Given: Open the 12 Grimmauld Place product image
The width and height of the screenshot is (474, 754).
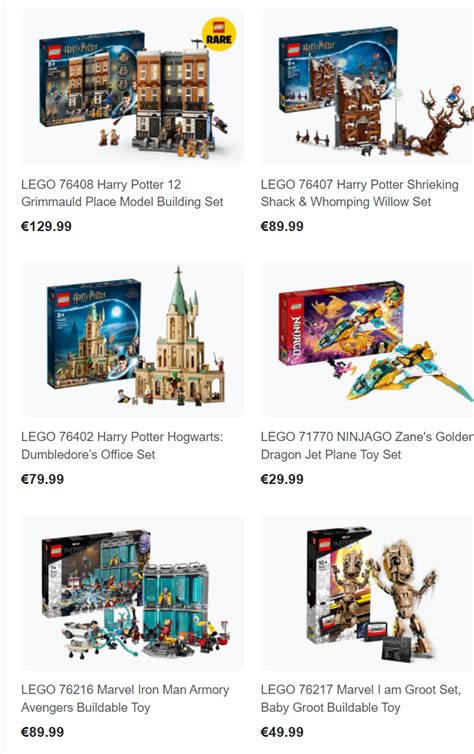Looking at the screenshot, I should [133, 88].
